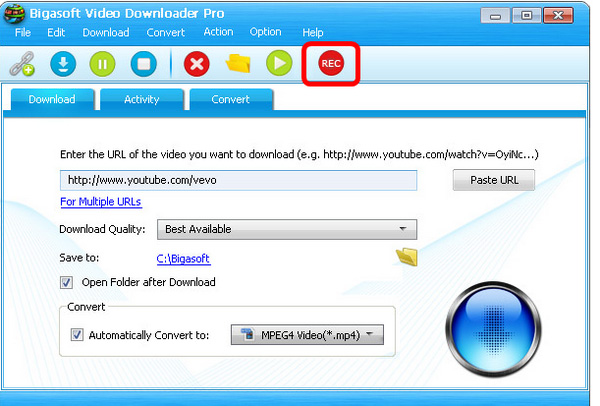Click the Bigasoft application logo in the title bar

[x=15, y=13]
